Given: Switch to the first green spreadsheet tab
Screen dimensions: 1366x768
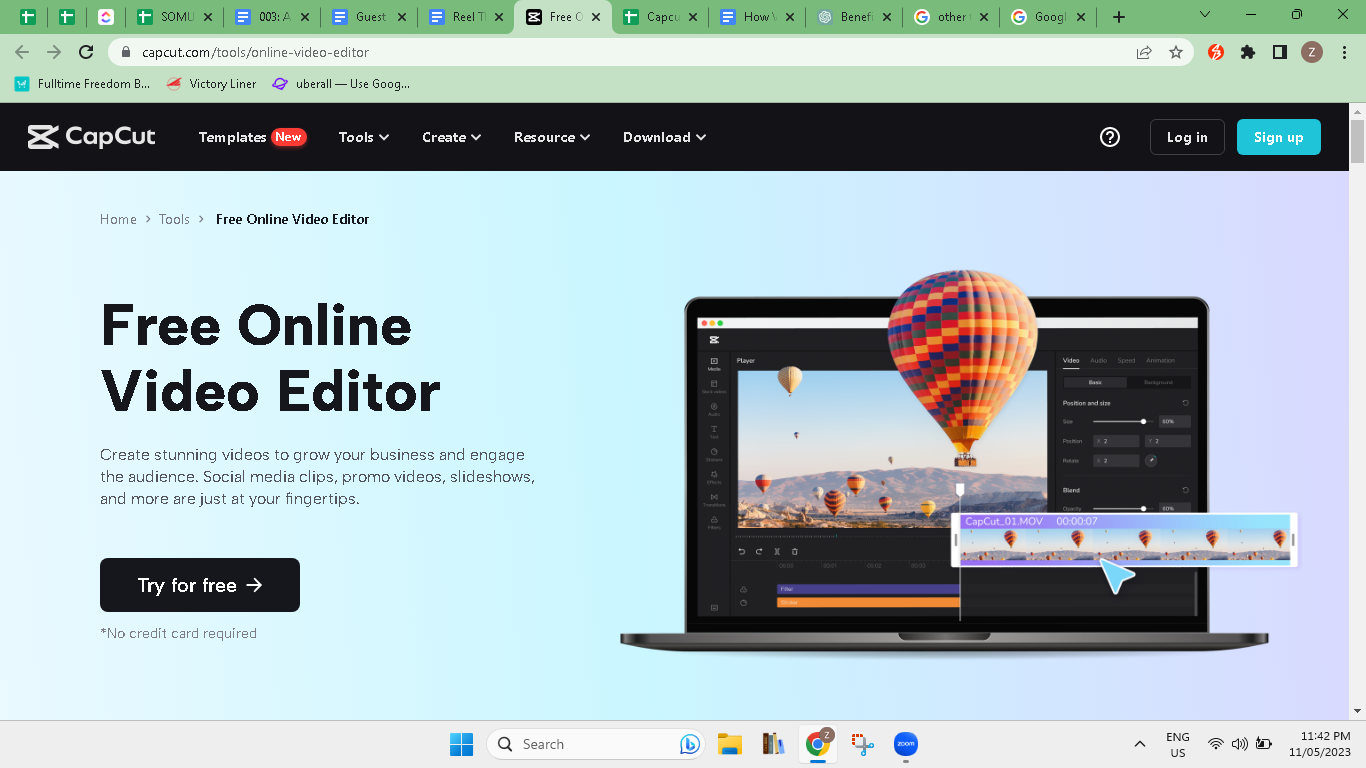Looking at the screenshot, I should click(28, 17).
